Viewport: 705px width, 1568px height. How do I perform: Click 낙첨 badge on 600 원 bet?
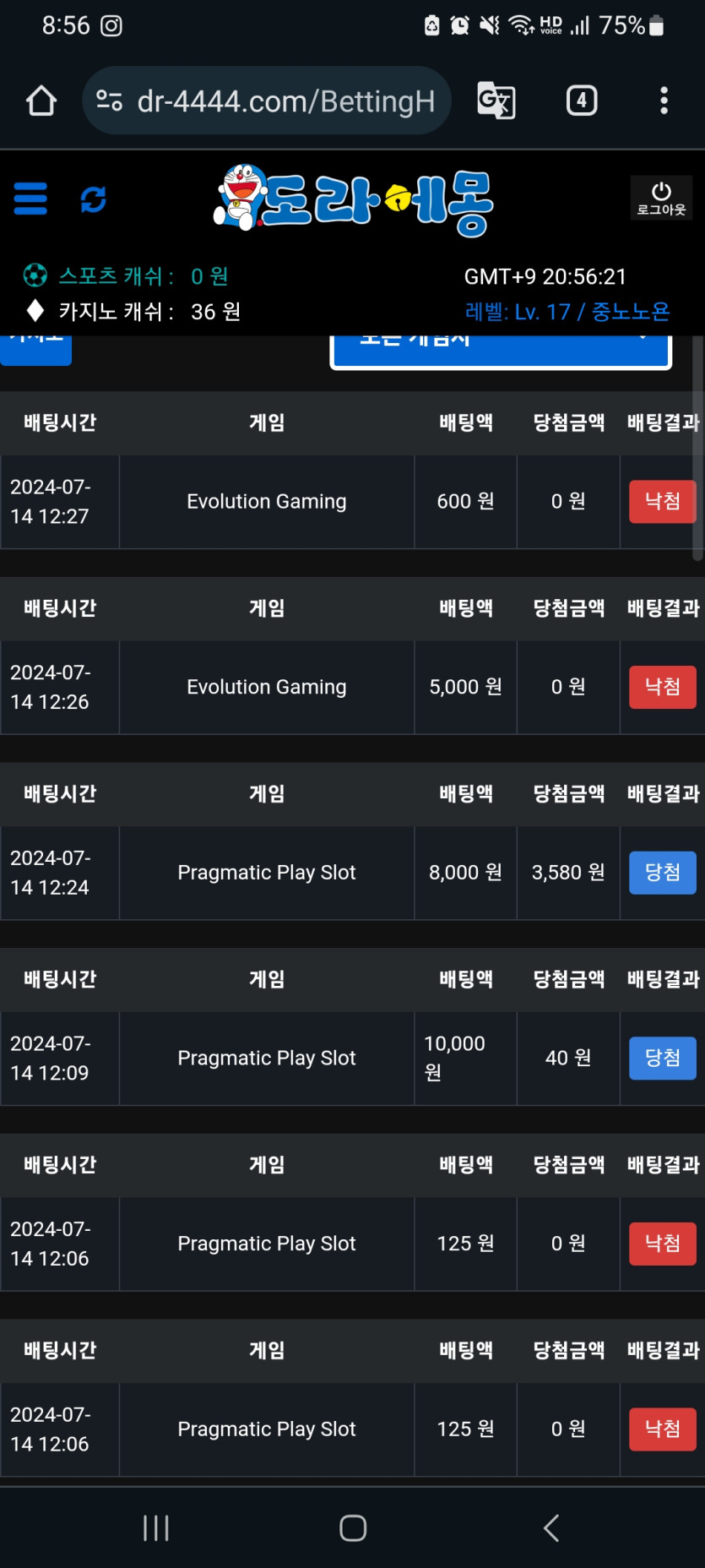pyautogui.click(x=662, y=502)
